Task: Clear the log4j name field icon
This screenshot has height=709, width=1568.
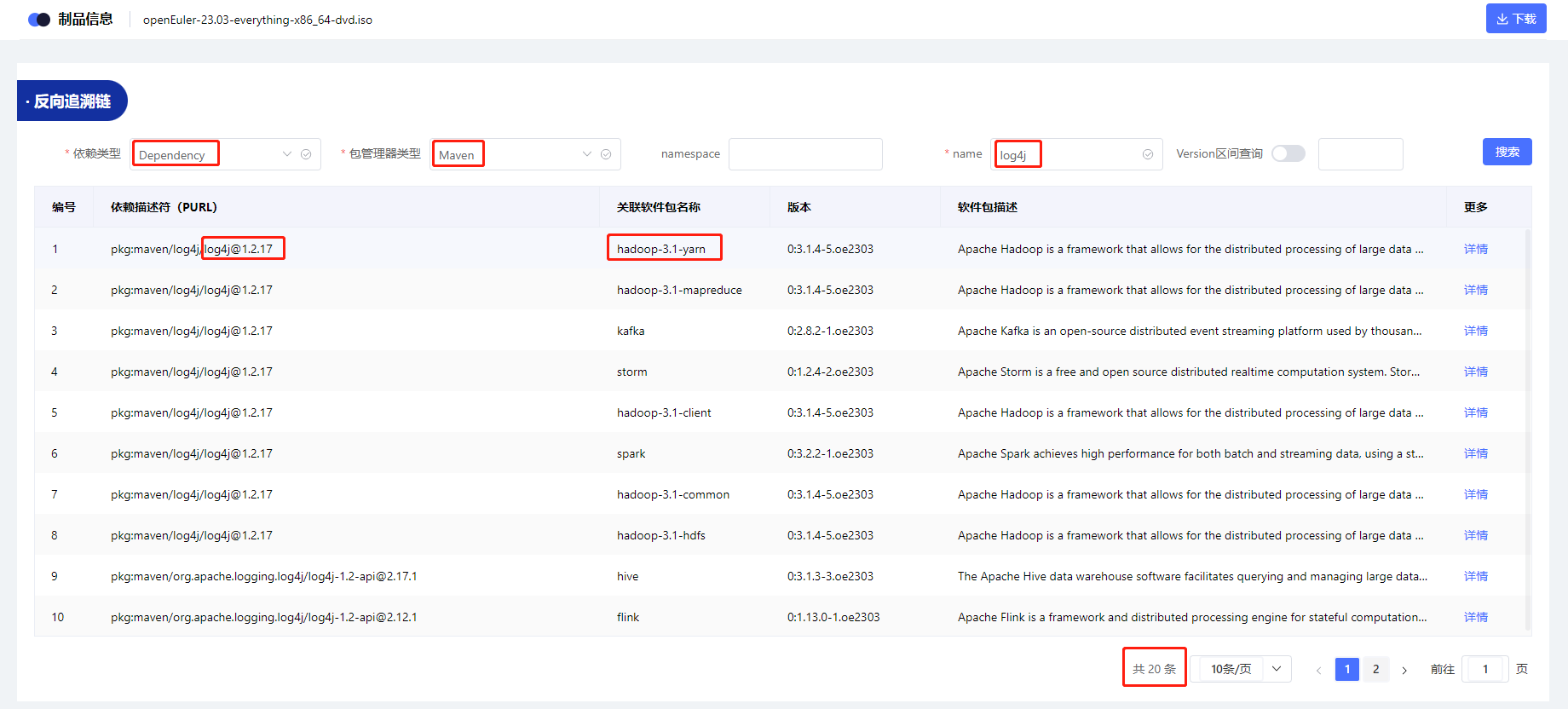Action: (x=1148, y=154)
